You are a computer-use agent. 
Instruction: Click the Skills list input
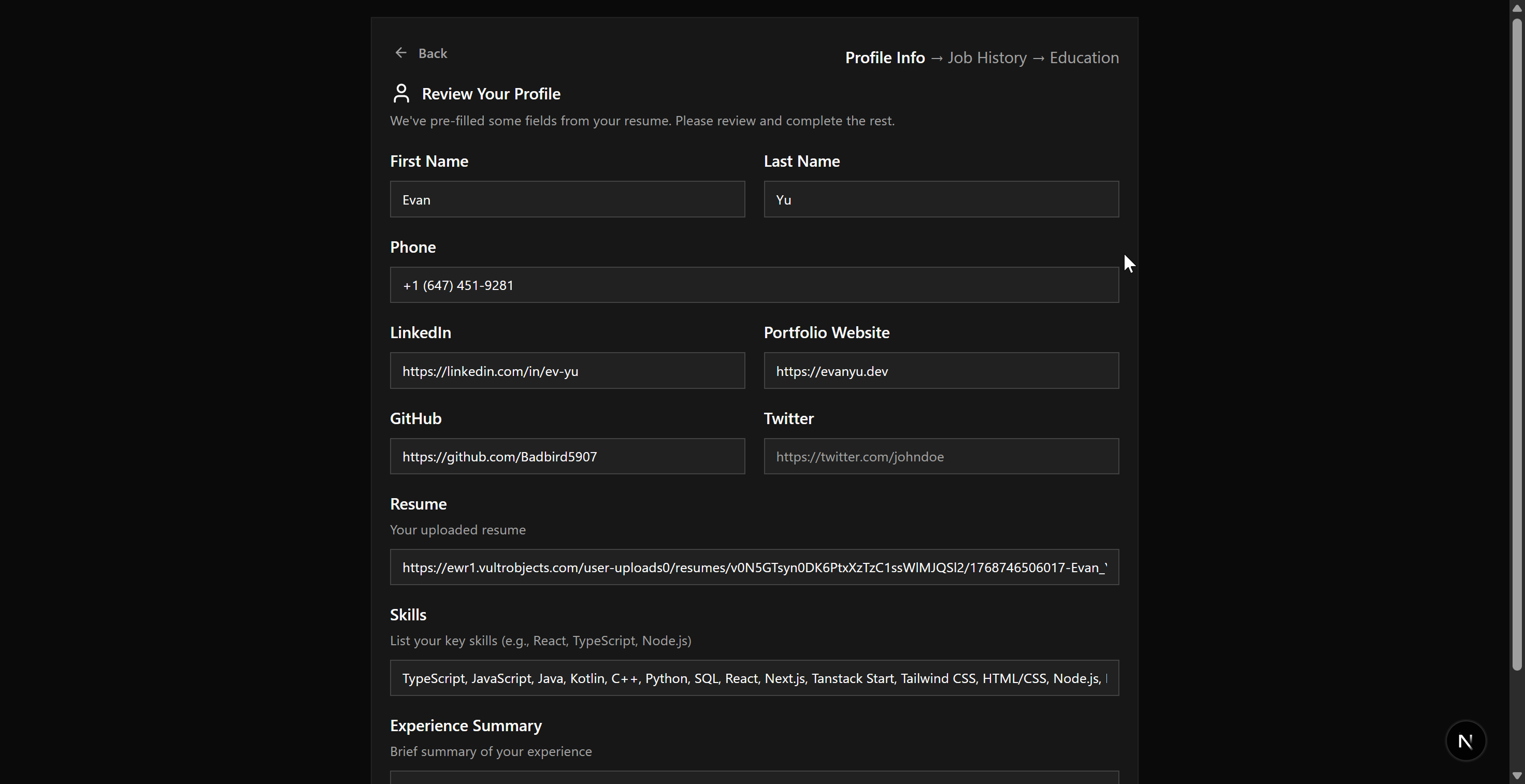(754, 678)
